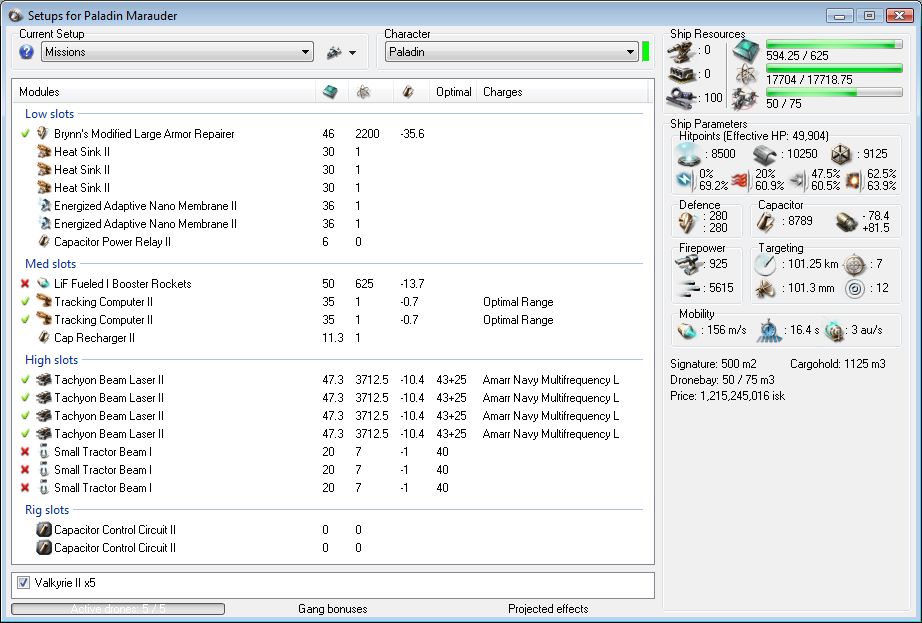Click the Active drones progress bar
The height and width of the screenshot is (623, 922).
(x=118, y=609)
